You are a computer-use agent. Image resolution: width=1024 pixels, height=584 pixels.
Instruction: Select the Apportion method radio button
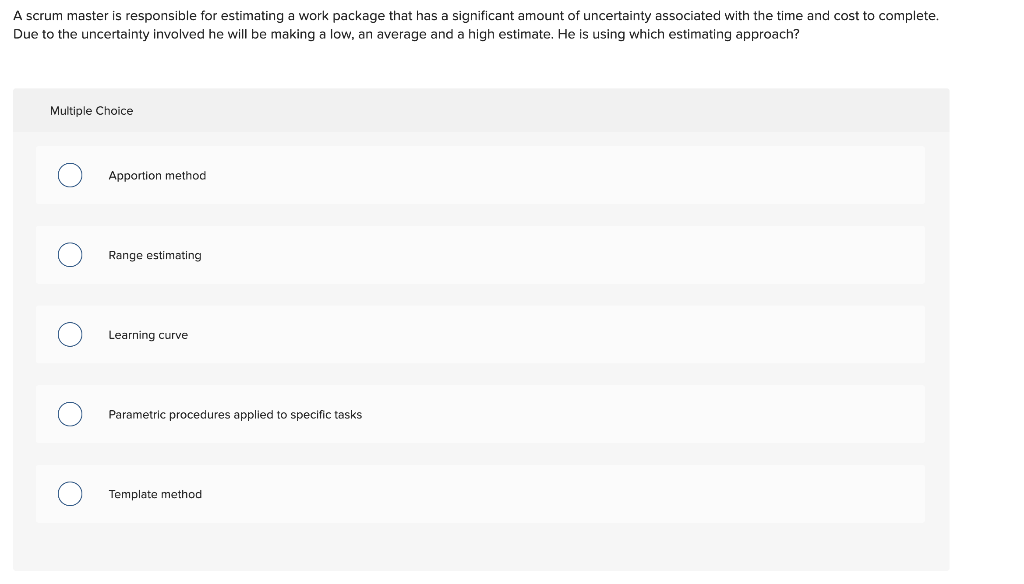tap(70, 174)
